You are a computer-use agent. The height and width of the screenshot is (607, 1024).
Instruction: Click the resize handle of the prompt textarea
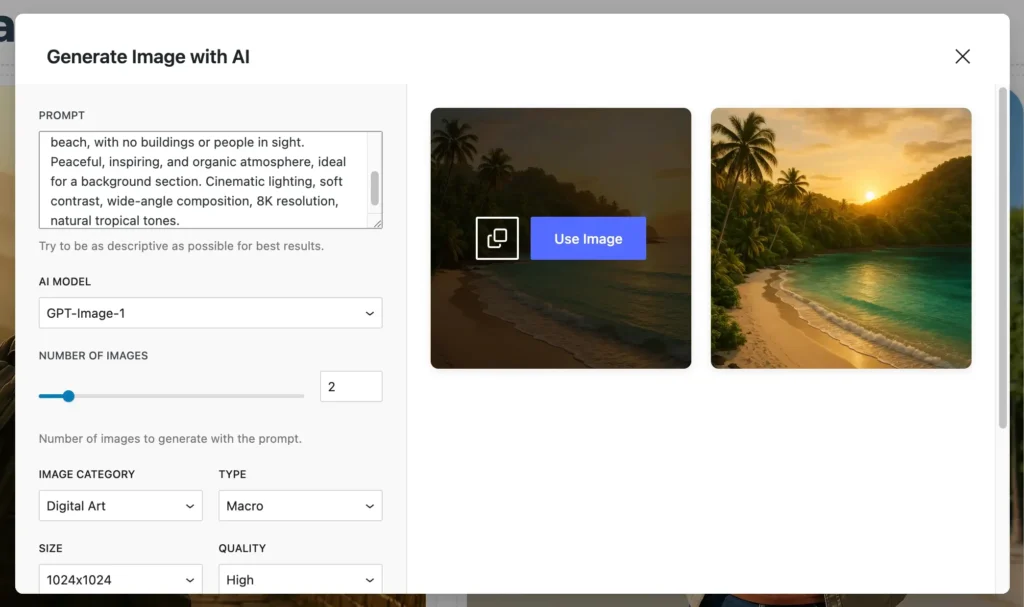tap(377, 223)
